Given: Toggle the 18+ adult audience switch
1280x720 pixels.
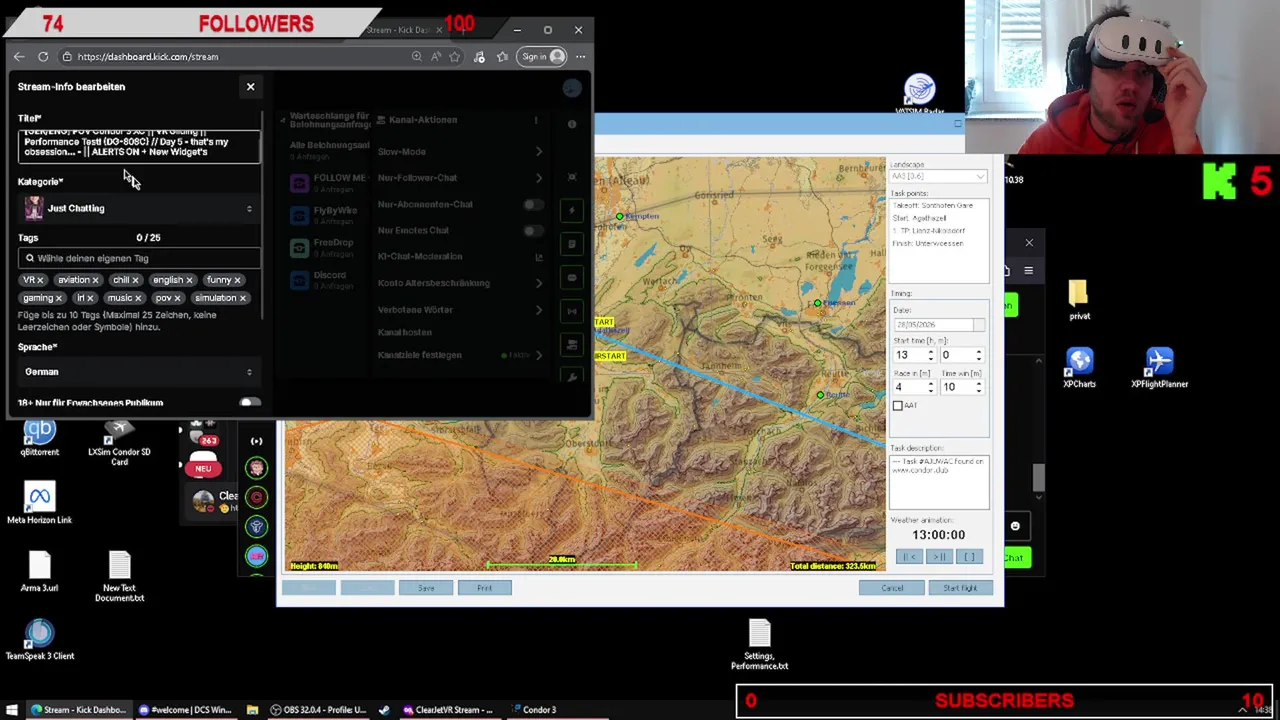Looking at the screenshot, I should [x=250, y=403].
